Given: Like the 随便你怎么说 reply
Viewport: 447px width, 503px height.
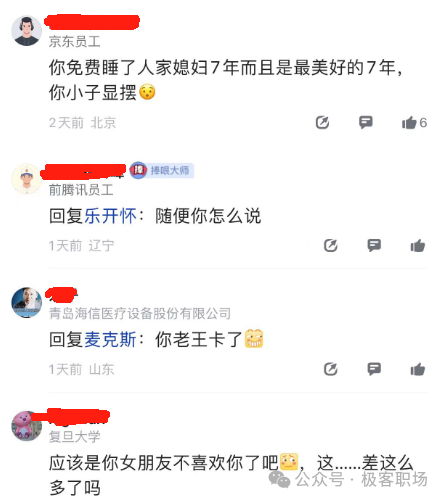Looking at the screenshot, I should [x=418, y=246].
